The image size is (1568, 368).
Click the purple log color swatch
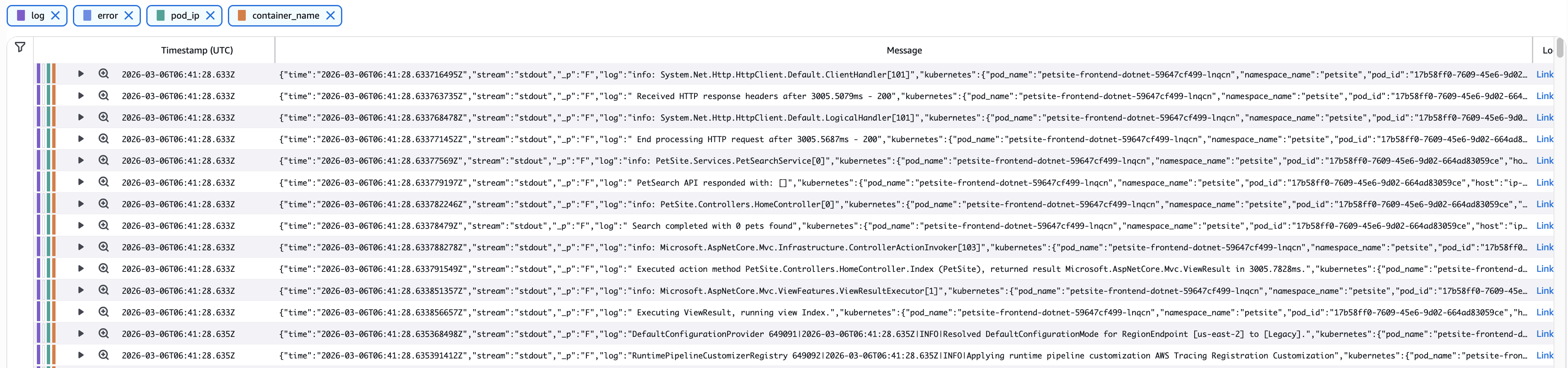point(21,16)
